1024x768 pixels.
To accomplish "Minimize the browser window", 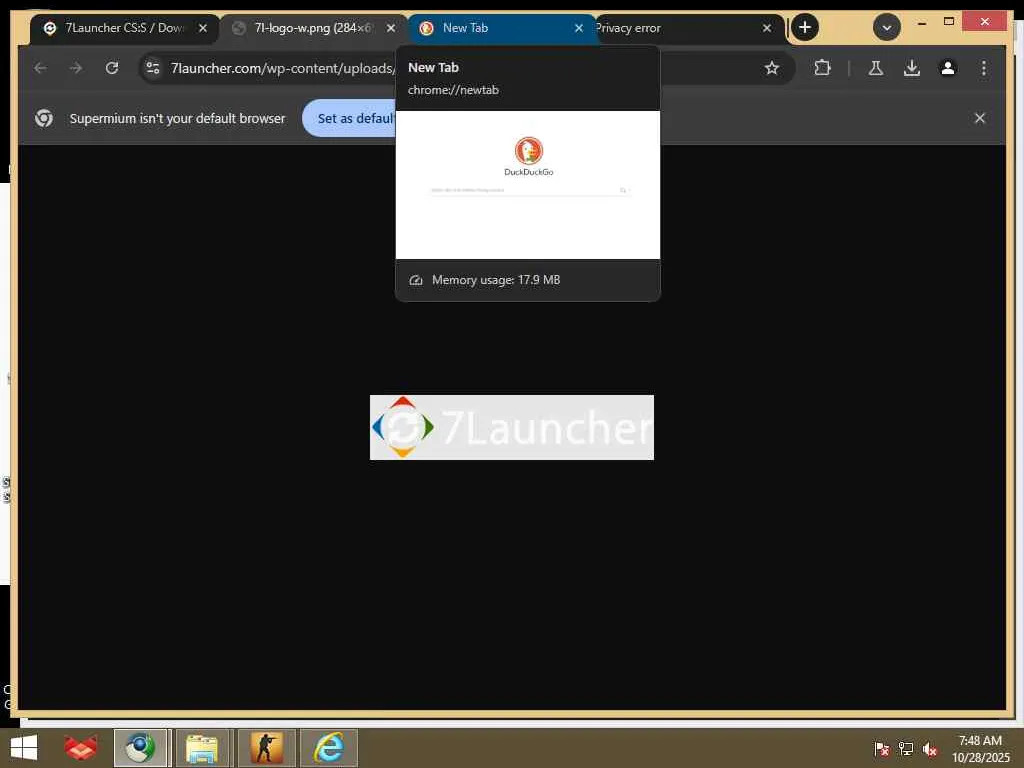I will coord(921,23).
